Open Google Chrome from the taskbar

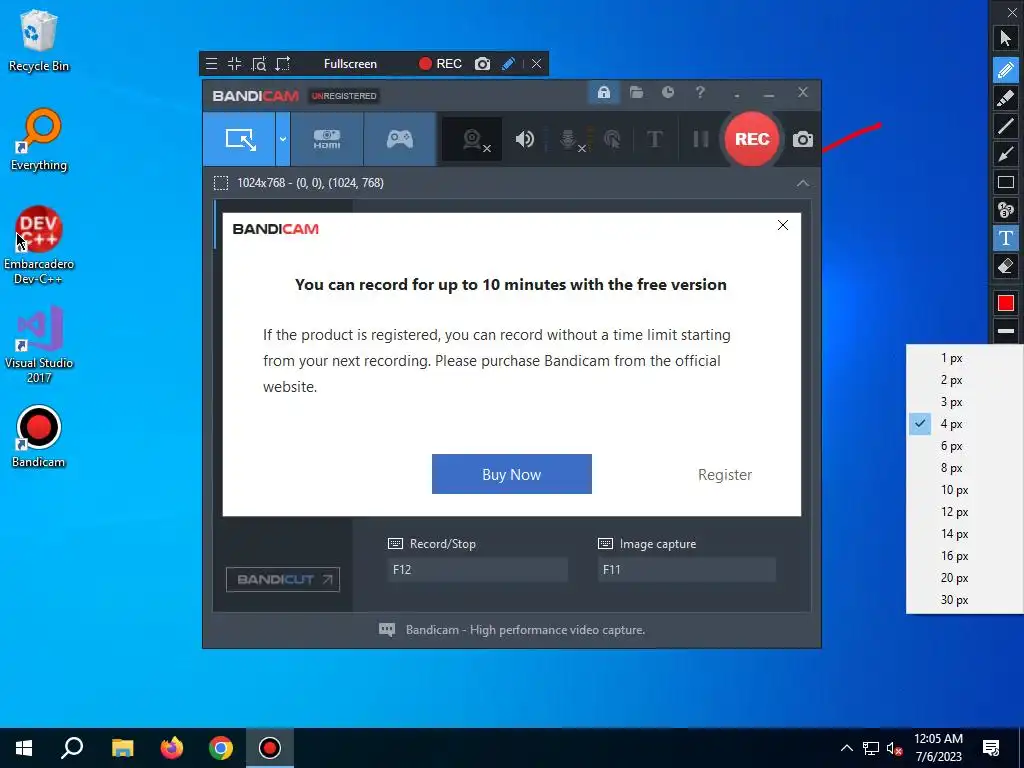[x=221, y=748]
